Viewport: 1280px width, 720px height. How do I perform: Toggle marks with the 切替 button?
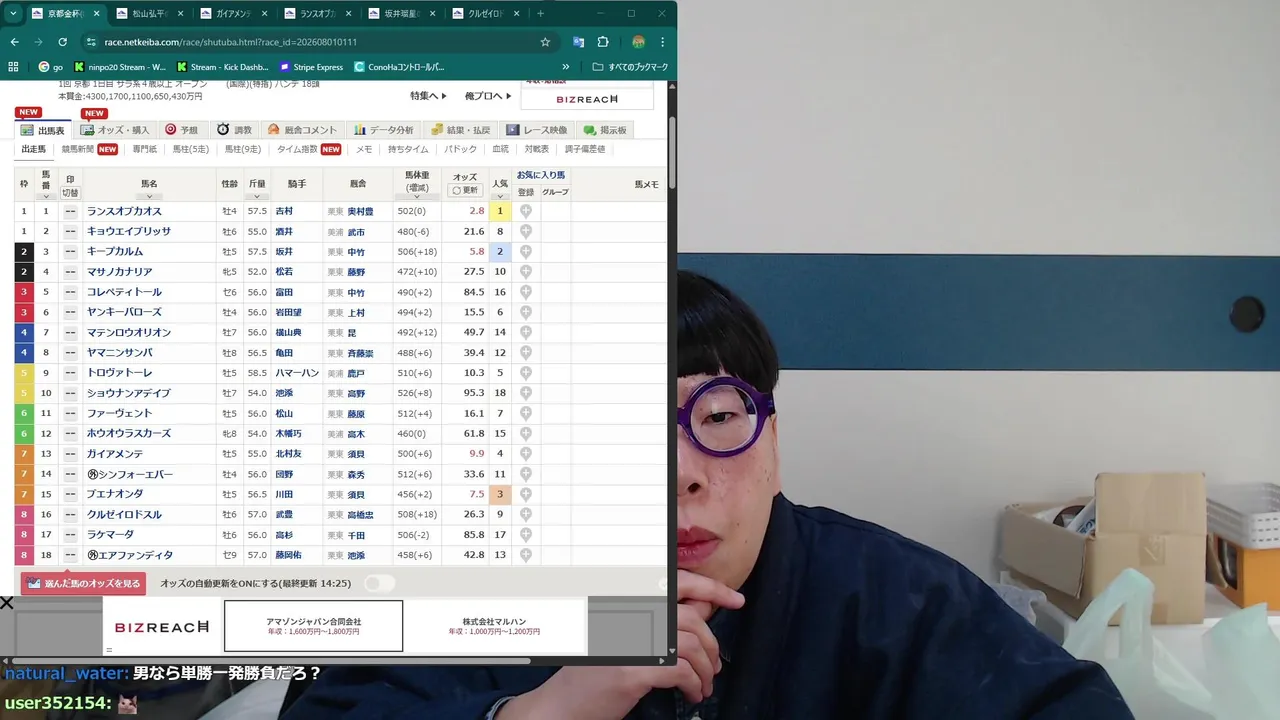tap(70, 193)
